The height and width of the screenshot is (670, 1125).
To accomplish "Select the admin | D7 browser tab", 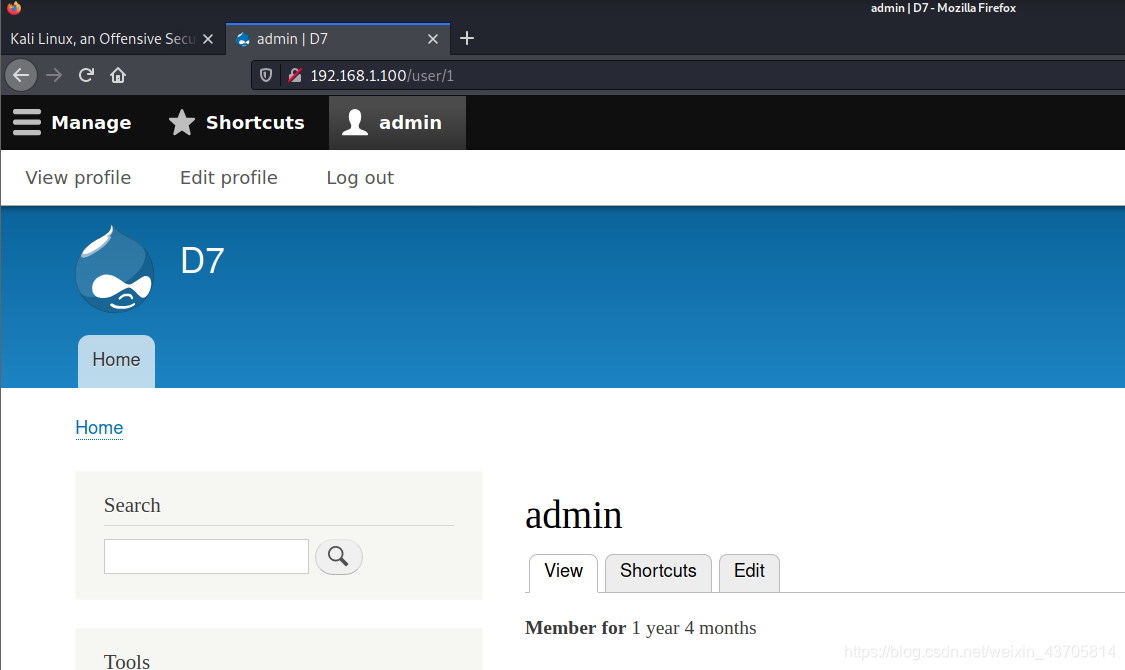I will [338, 39].
